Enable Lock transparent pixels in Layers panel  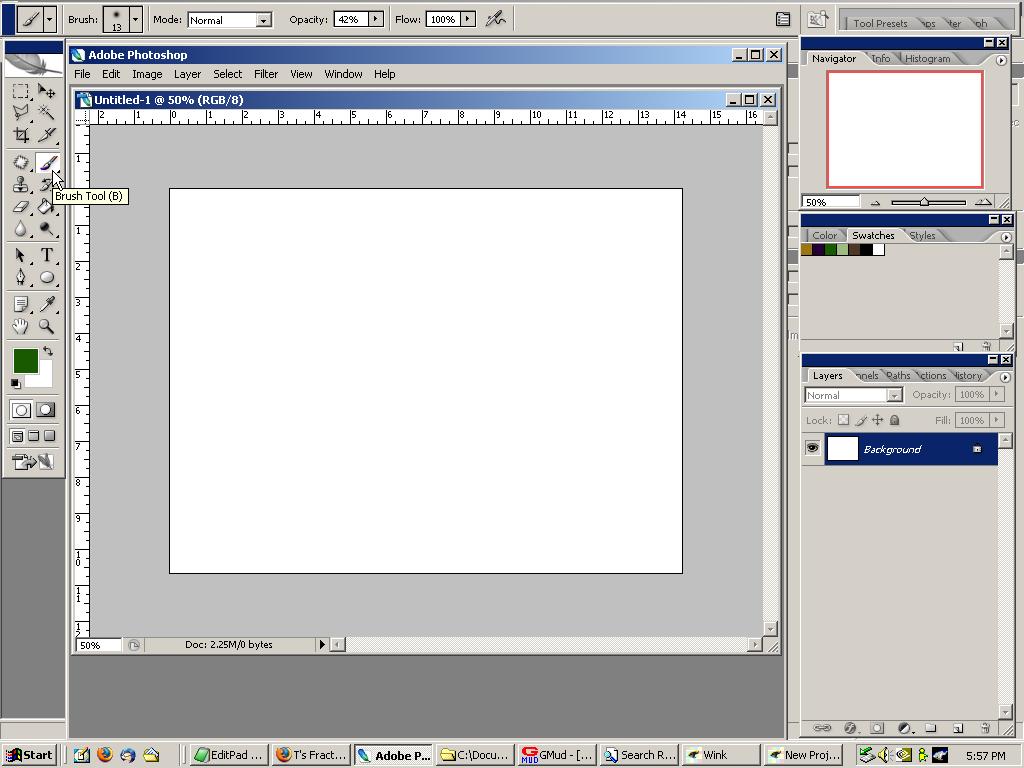[841, 420]
